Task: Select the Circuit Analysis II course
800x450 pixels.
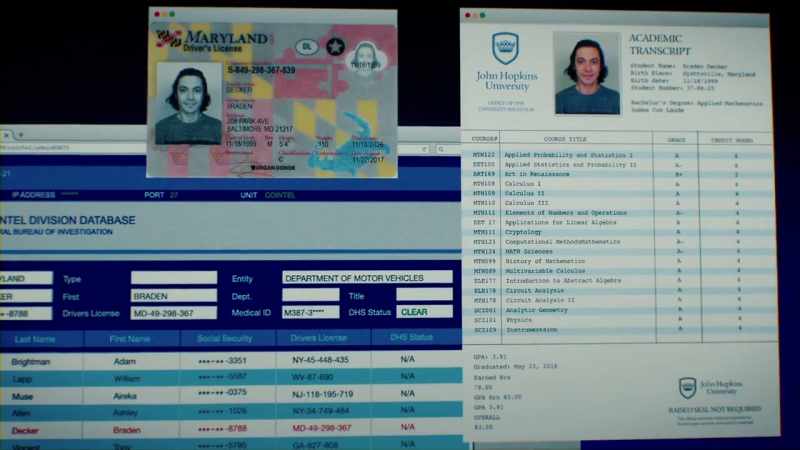Action: (x=540, y=300)
